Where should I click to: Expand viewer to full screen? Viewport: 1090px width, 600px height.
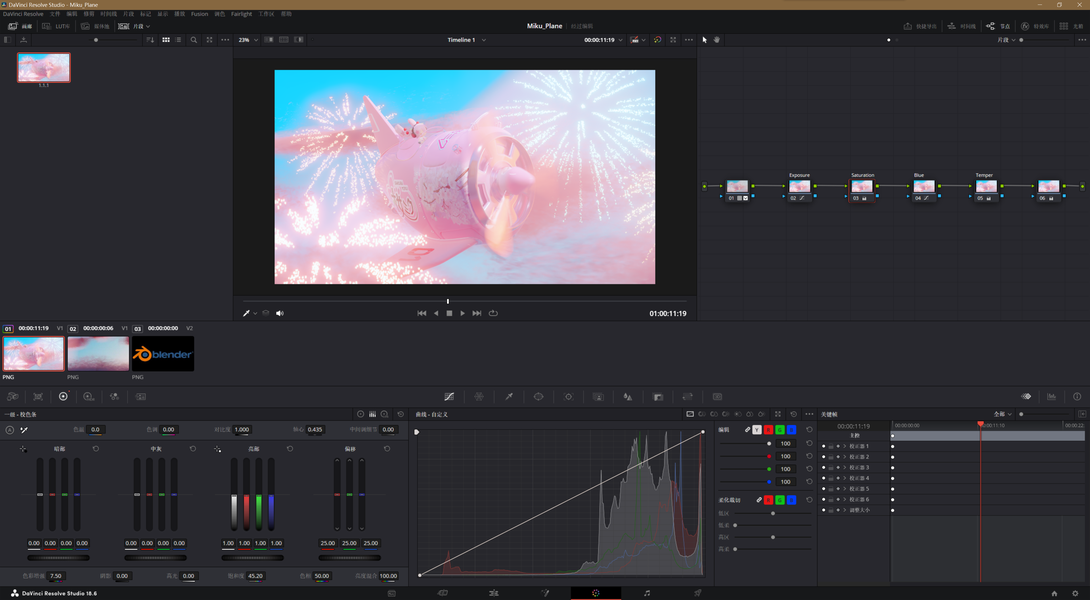pyautogui.click(x=673, y=40)
